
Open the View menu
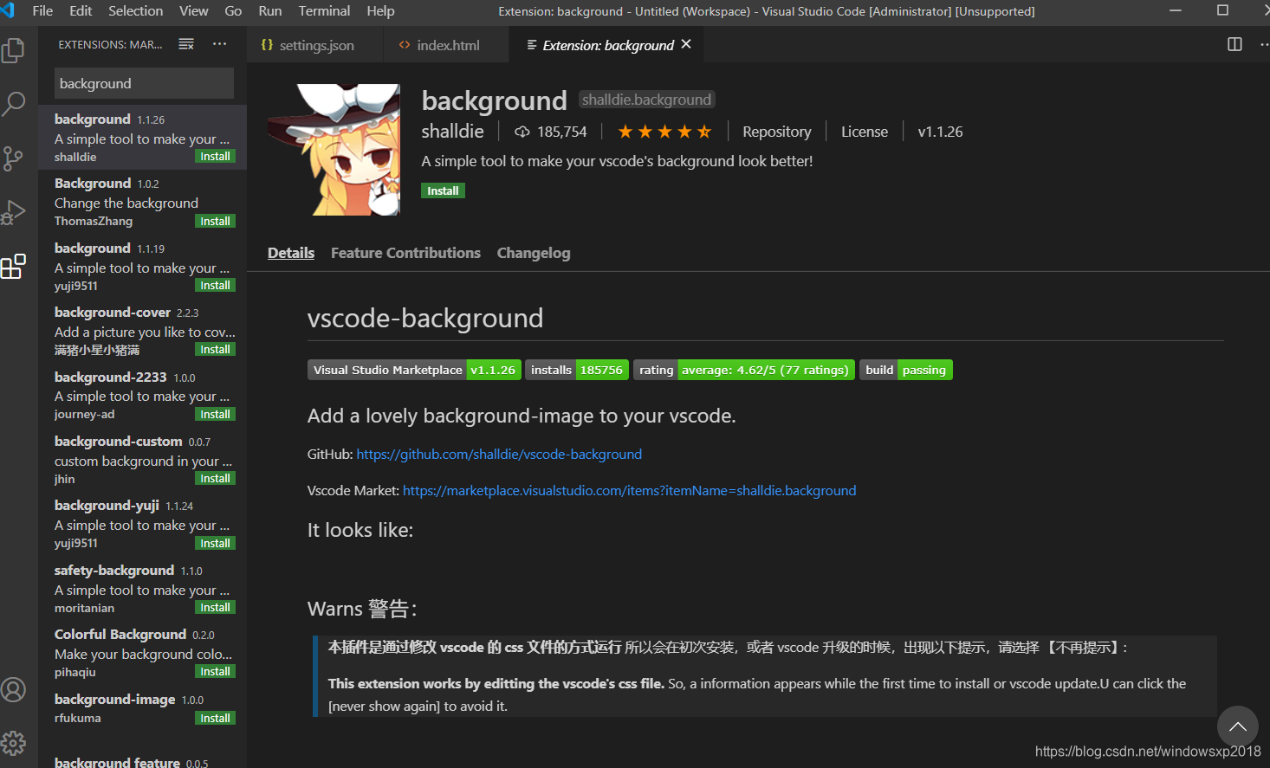click(194, 11)
